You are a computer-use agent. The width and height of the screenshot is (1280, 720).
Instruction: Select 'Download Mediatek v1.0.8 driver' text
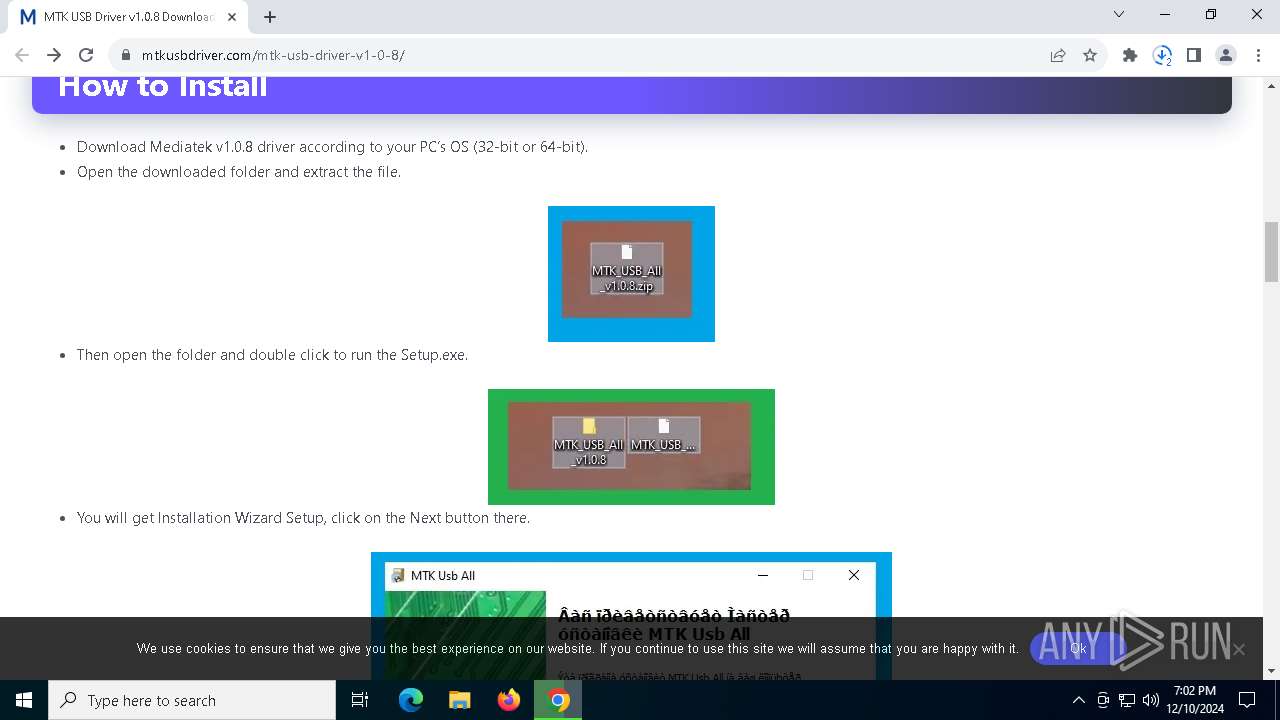click(332, 147)
